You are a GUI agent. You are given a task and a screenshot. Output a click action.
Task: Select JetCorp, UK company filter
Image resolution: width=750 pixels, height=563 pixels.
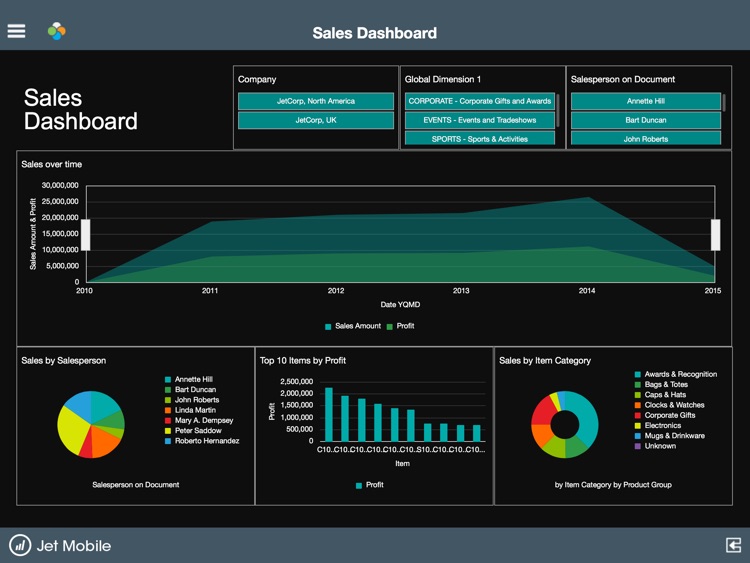[x=316, y=120]
